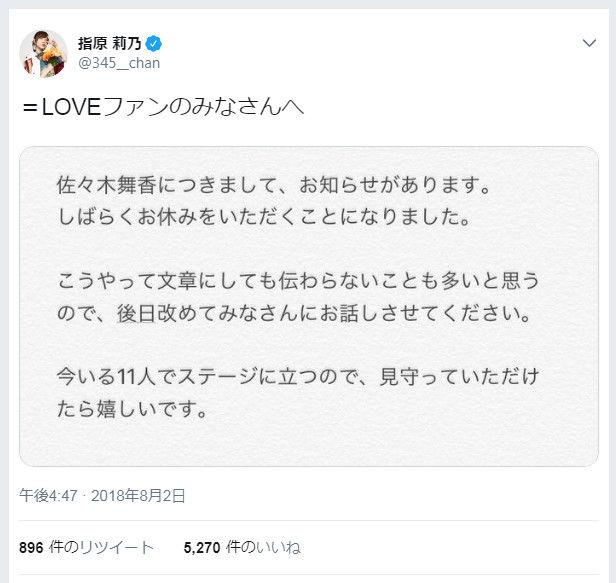Click the 2018年8月2日 date link

pyautogui.click(x=138, y=496)
